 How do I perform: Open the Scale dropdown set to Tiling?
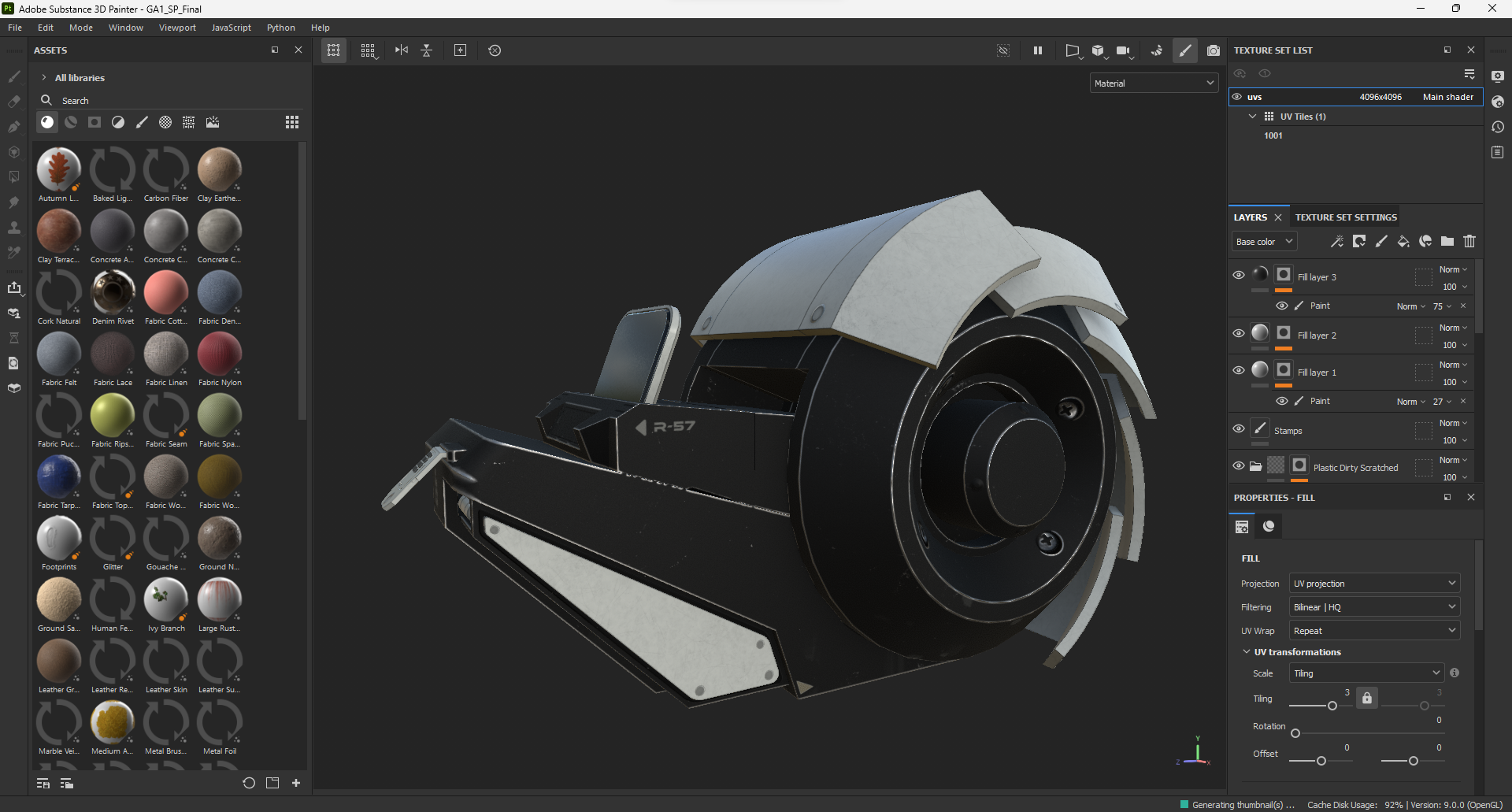(x=1366, y=673)
